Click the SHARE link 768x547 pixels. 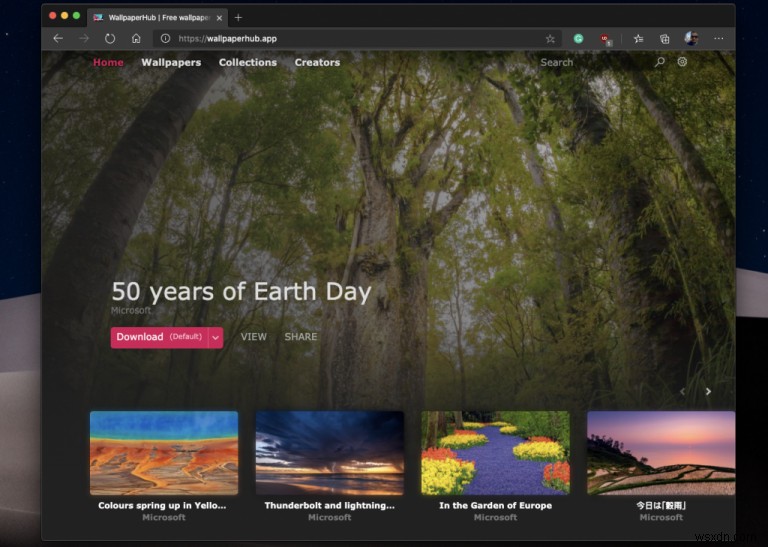click(x=301, y=337)
